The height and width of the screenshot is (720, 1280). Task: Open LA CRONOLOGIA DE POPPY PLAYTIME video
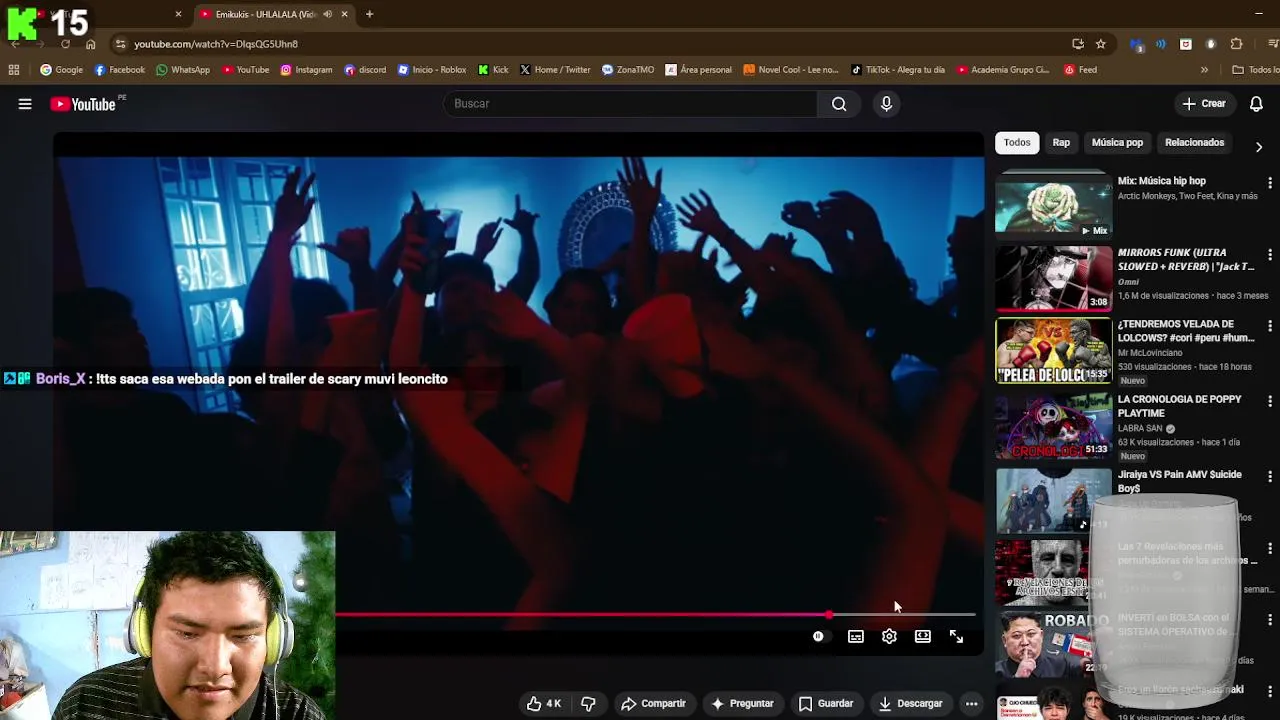[1179, 406]
